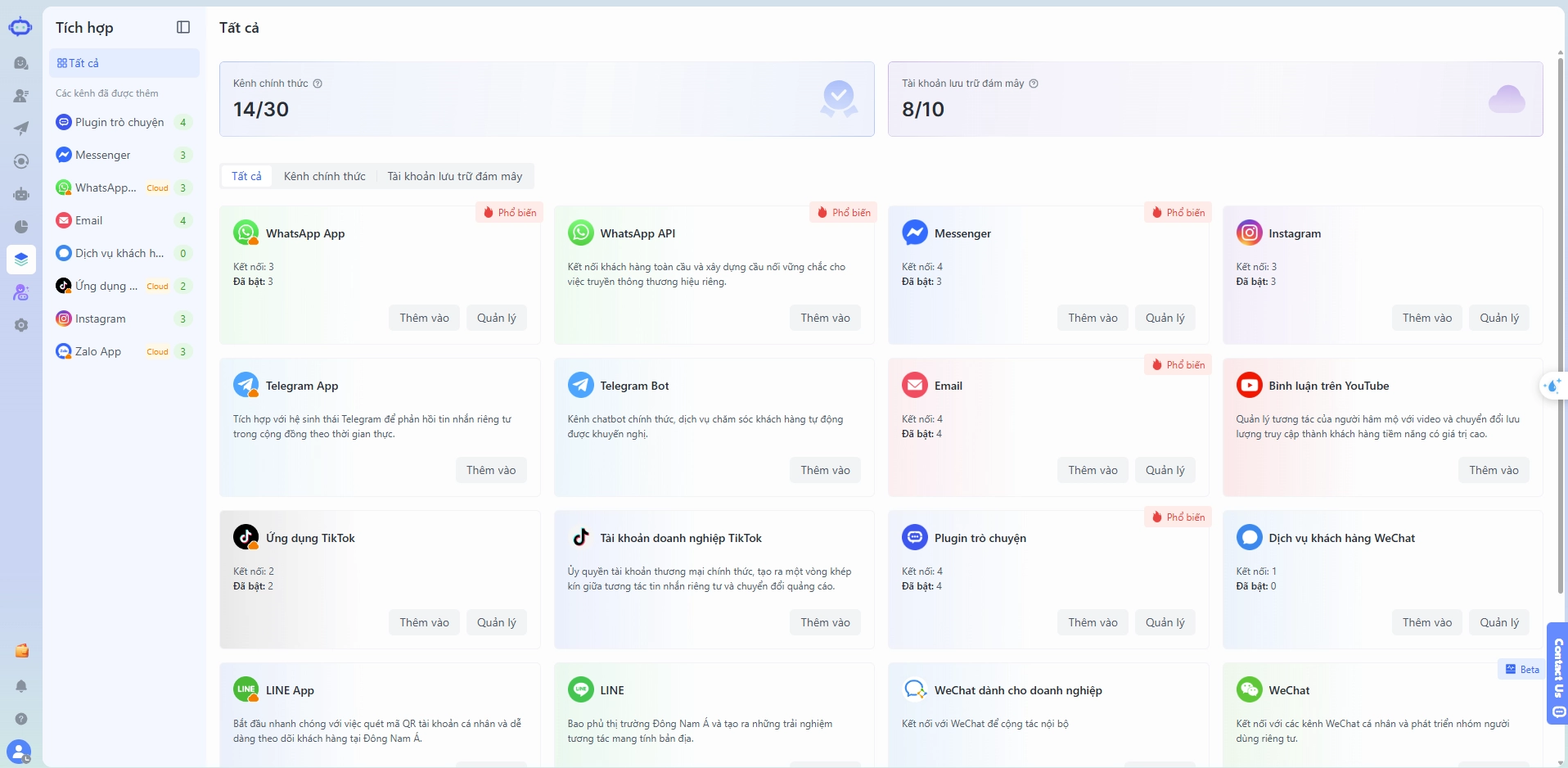Viewport: 1568px width, 768px height.
Task: Collapse the Tích hợp sidebar panel
Action: click(x=183, y=27)
